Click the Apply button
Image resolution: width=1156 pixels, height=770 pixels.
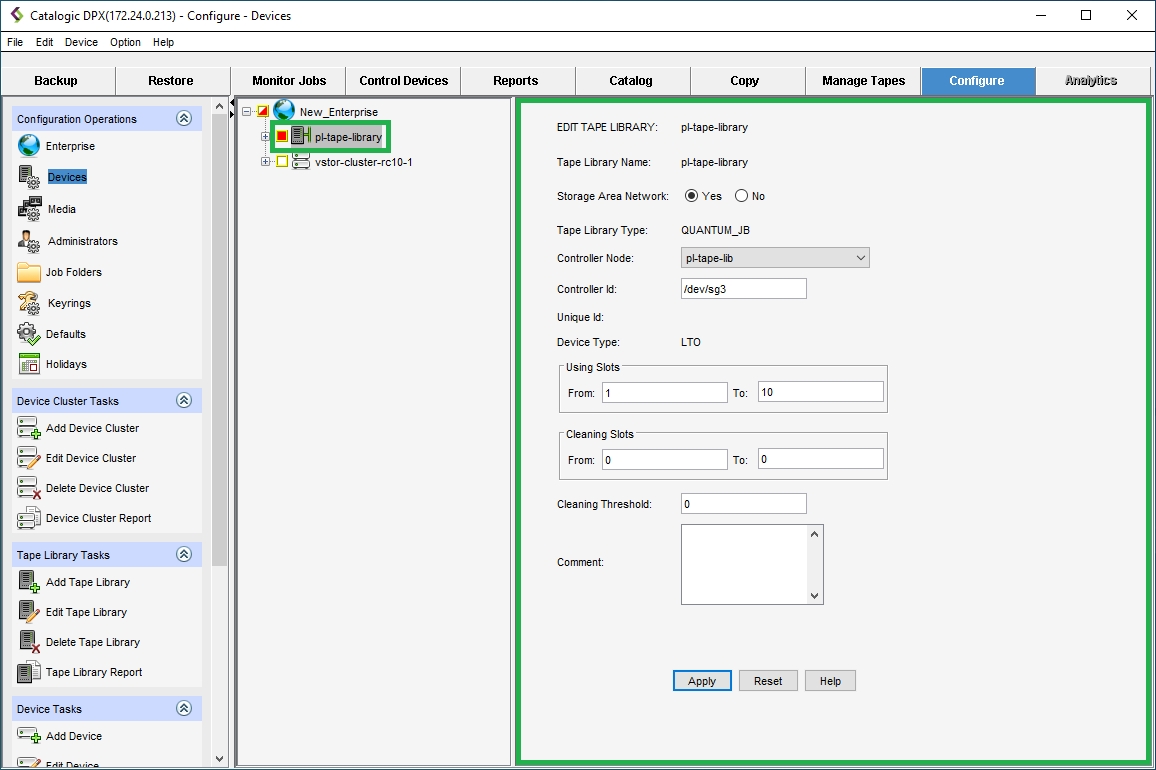[702, 681]
